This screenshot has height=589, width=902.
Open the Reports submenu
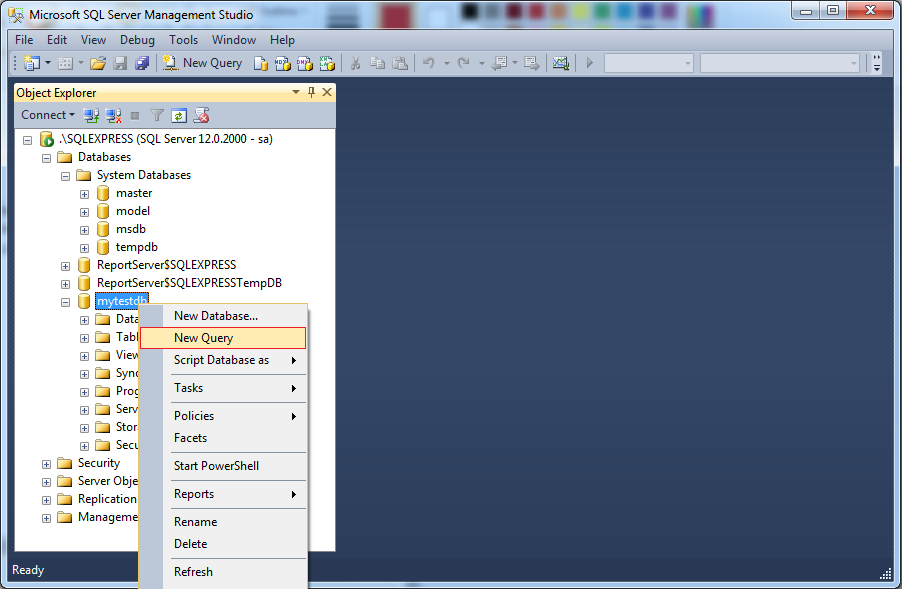(223, 494)
